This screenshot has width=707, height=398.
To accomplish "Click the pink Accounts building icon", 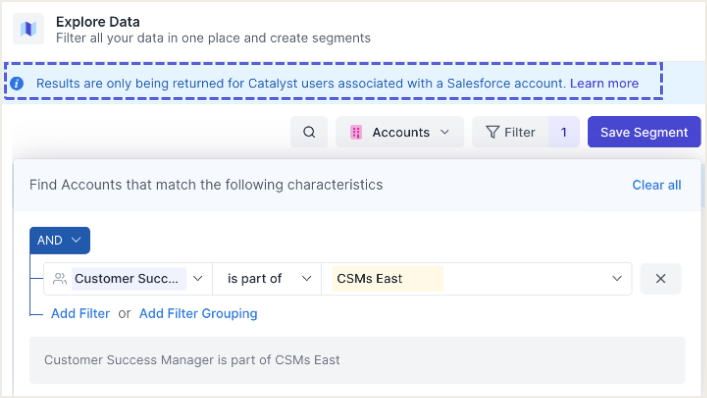I will pyautogui.click(x=356, y=133).
